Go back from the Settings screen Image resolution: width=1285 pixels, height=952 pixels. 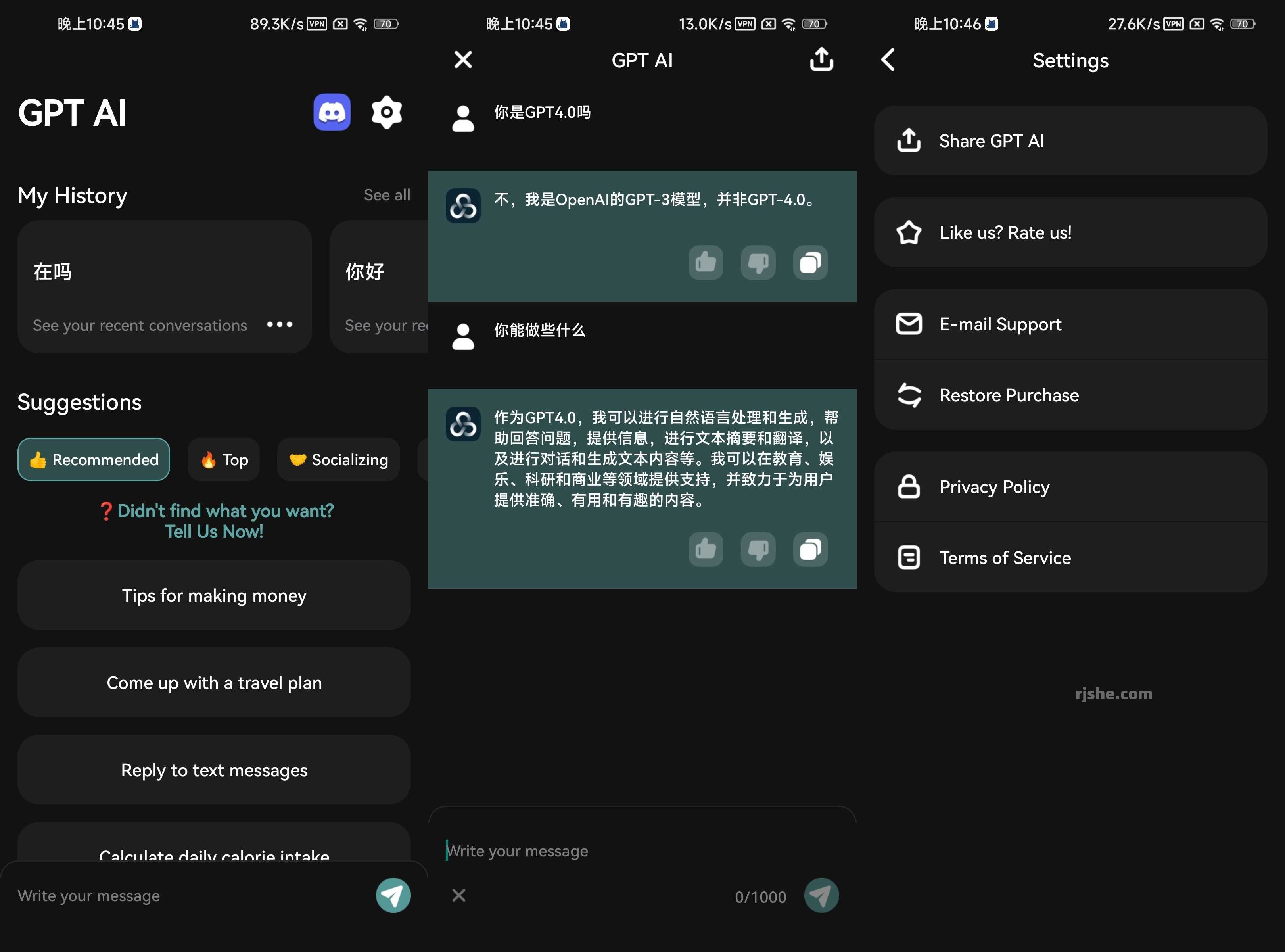pos(888,60)
